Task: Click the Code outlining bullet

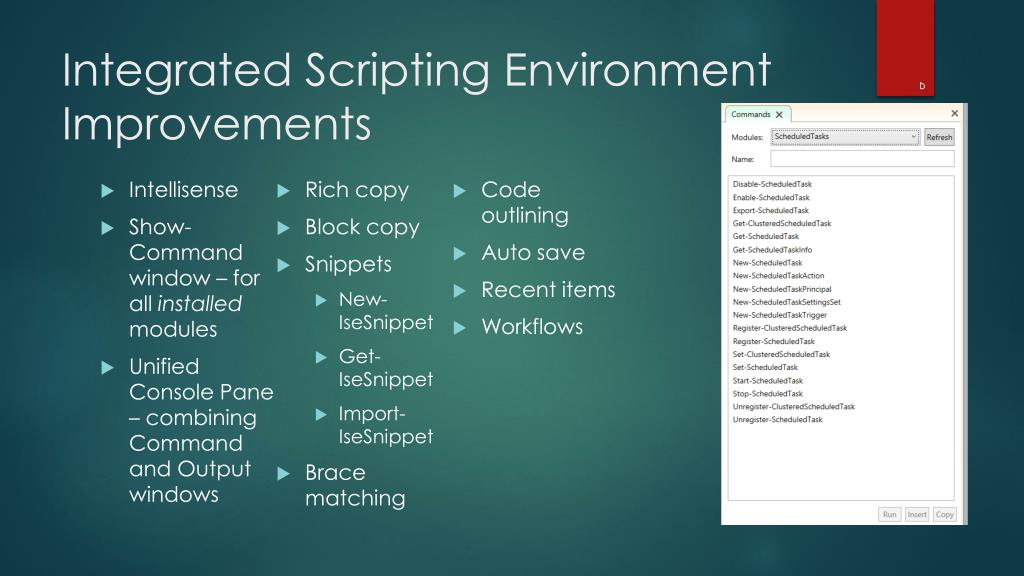Action: [525, 202]
